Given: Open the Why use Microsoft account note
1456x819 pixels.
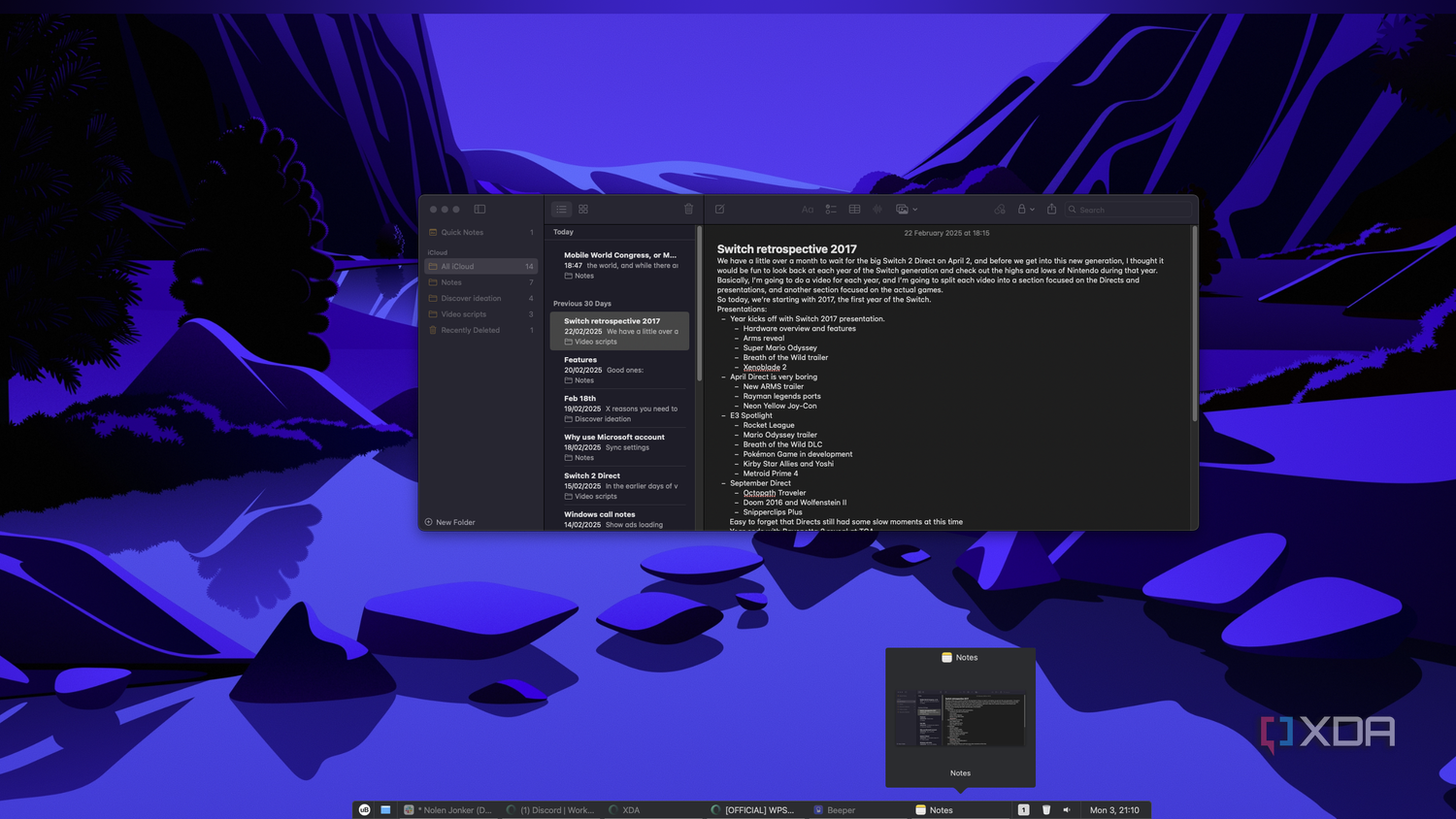Looking at the screenshot, I should (x=620, y=447).
